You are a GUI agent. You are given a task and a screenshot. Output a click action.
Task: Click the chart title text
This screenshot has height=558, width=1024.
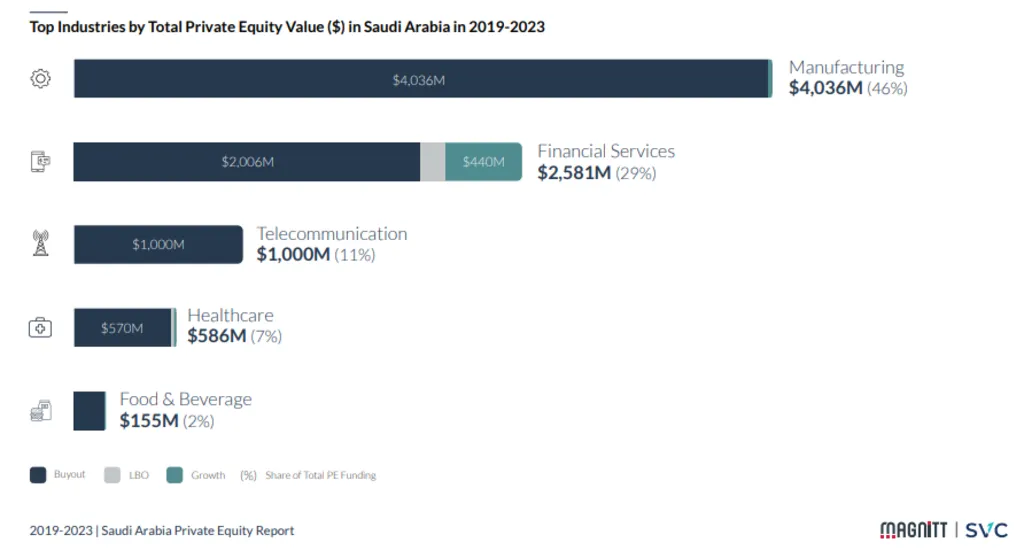pos(287,27)
